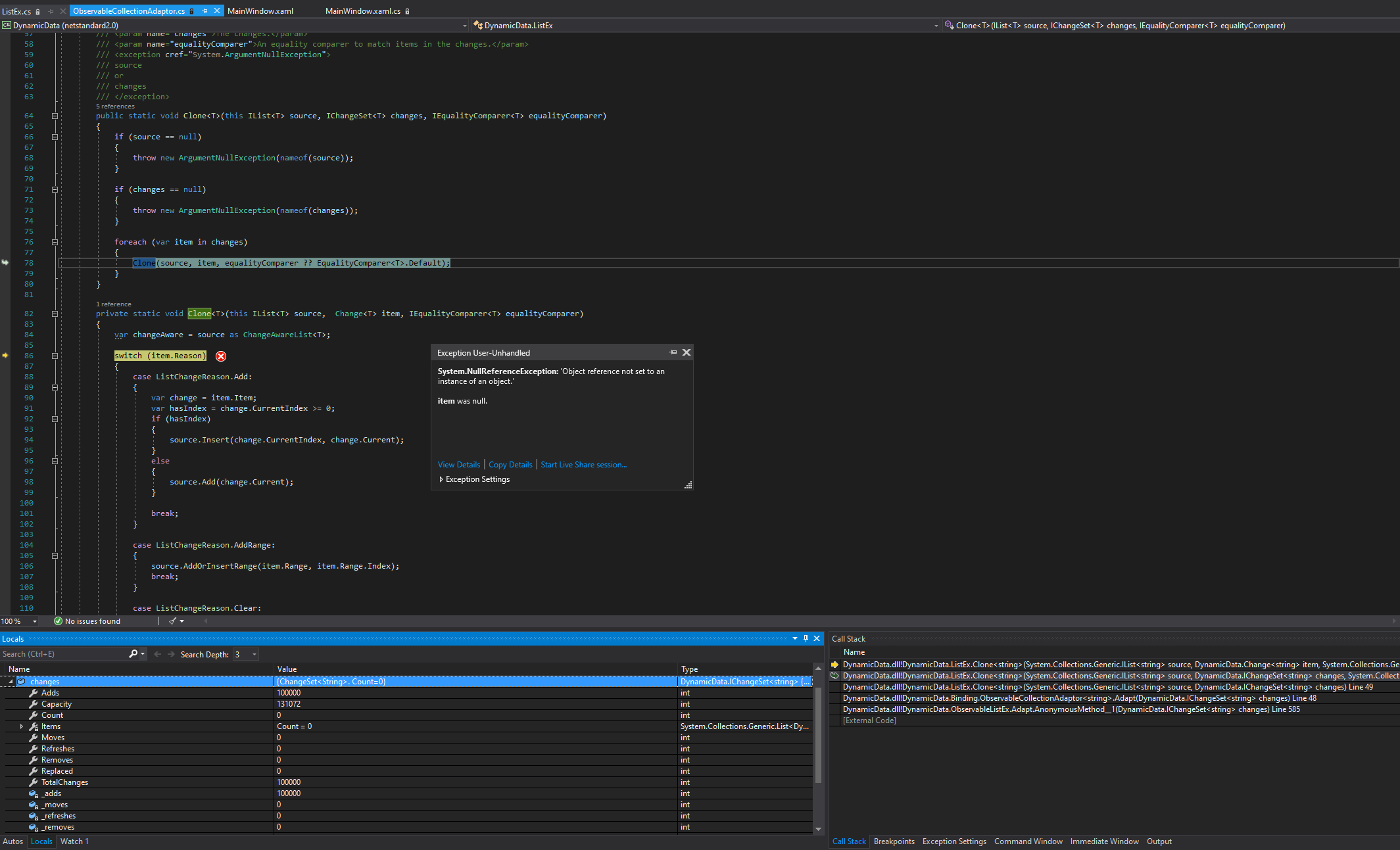
Task: Open the Command Window tab
Action: pos(1028,841)
